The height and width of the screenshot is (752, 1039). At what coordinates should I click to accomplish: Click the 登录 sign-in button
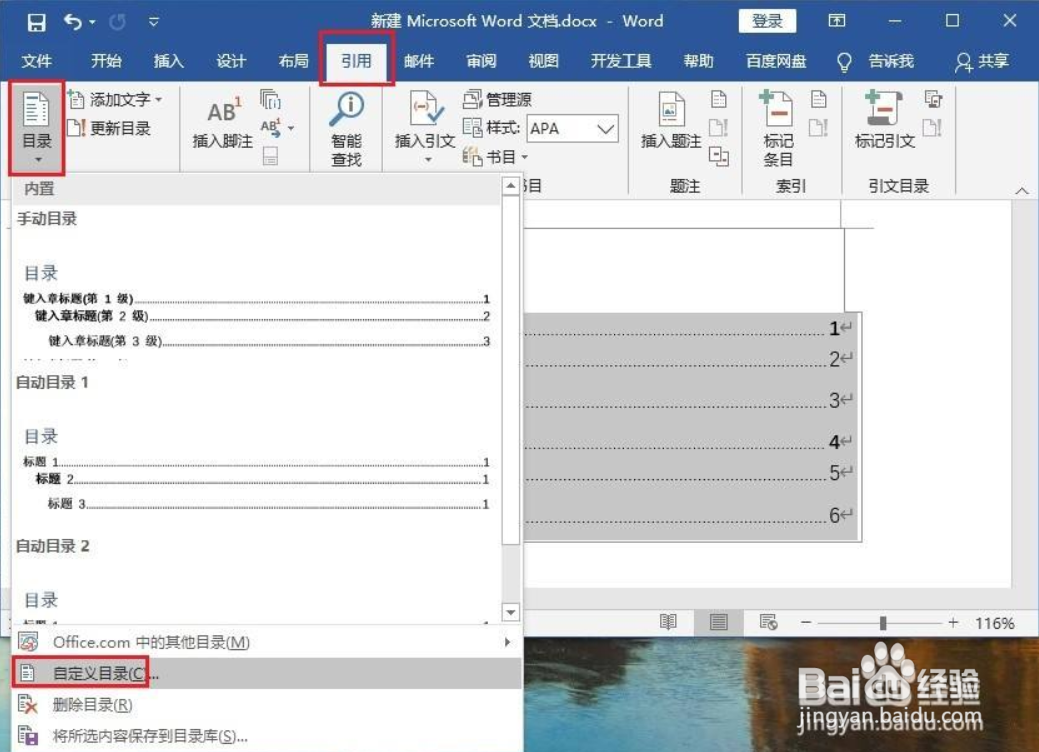click(767, 21)
